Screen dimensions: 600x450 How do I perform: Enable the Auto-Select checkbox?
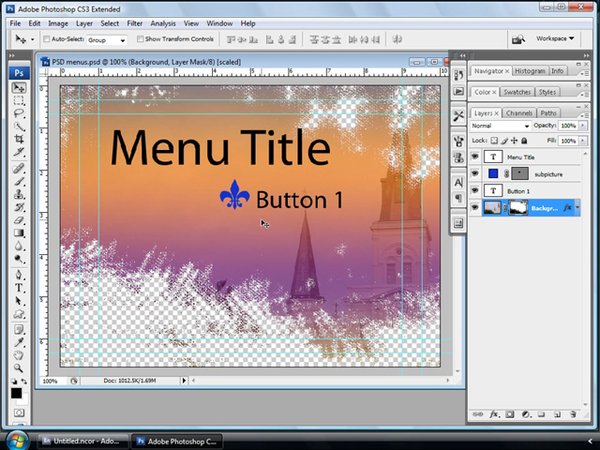[47, 40]
